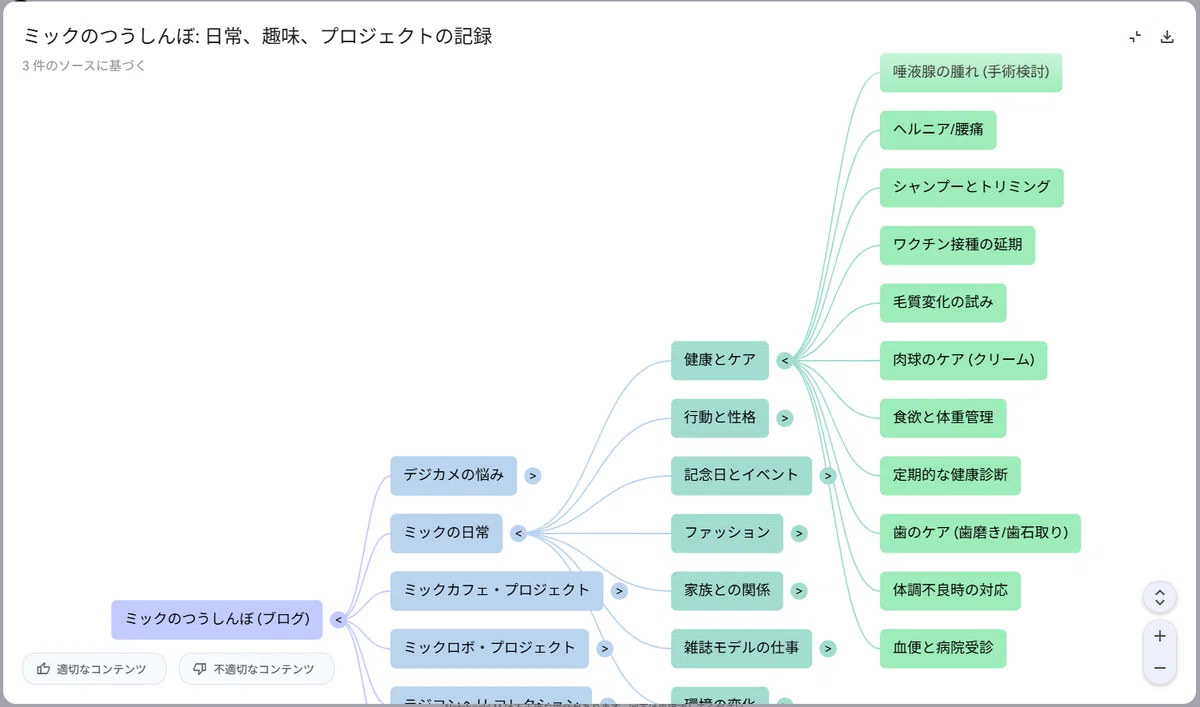This screenshot has width=1200, height=707.
Task: Click the 家族との関係 node label
Action: point(727,591)
